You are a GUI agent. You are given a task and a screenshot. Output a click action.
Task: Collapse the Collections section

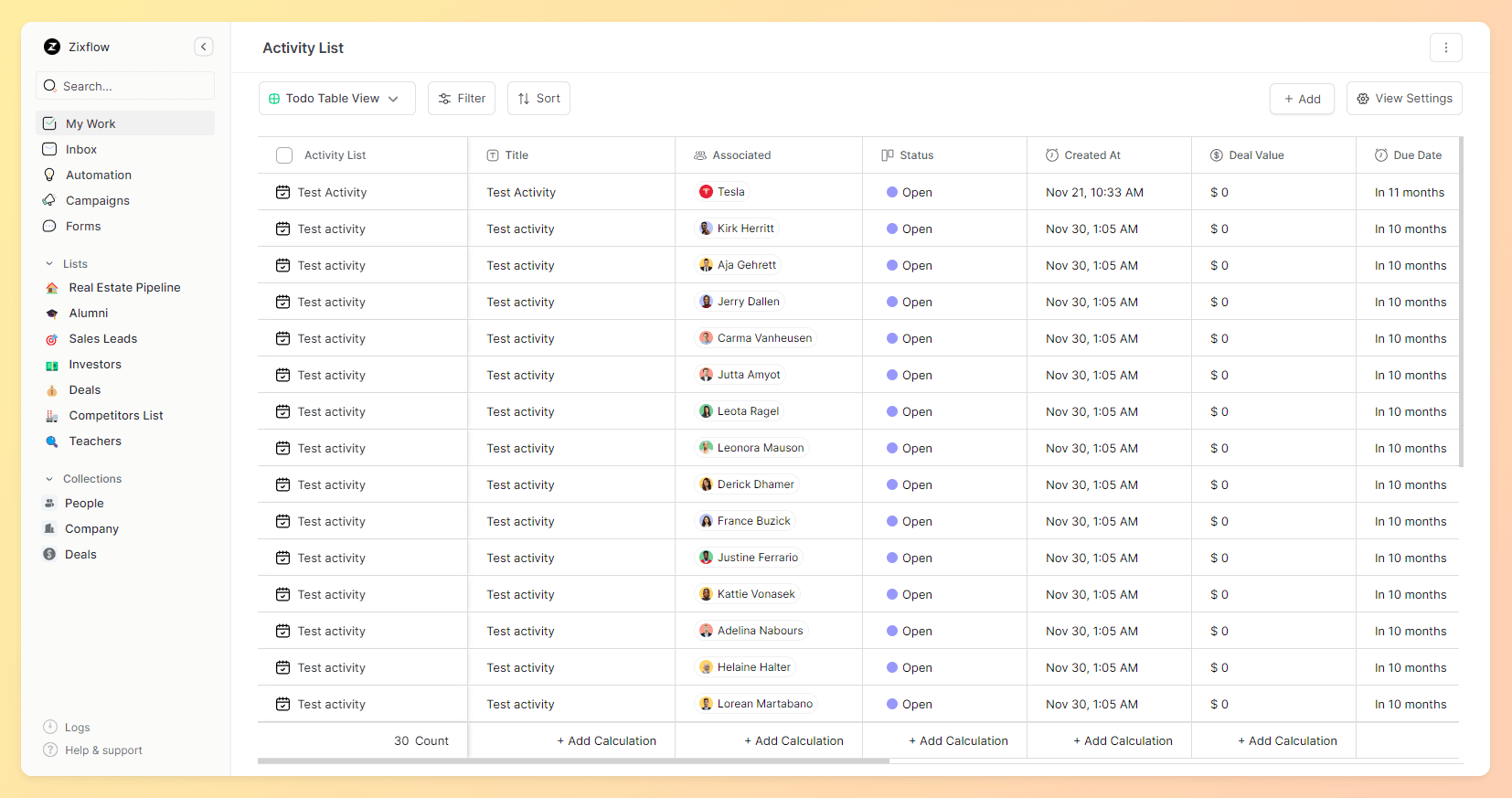point(49,479)
